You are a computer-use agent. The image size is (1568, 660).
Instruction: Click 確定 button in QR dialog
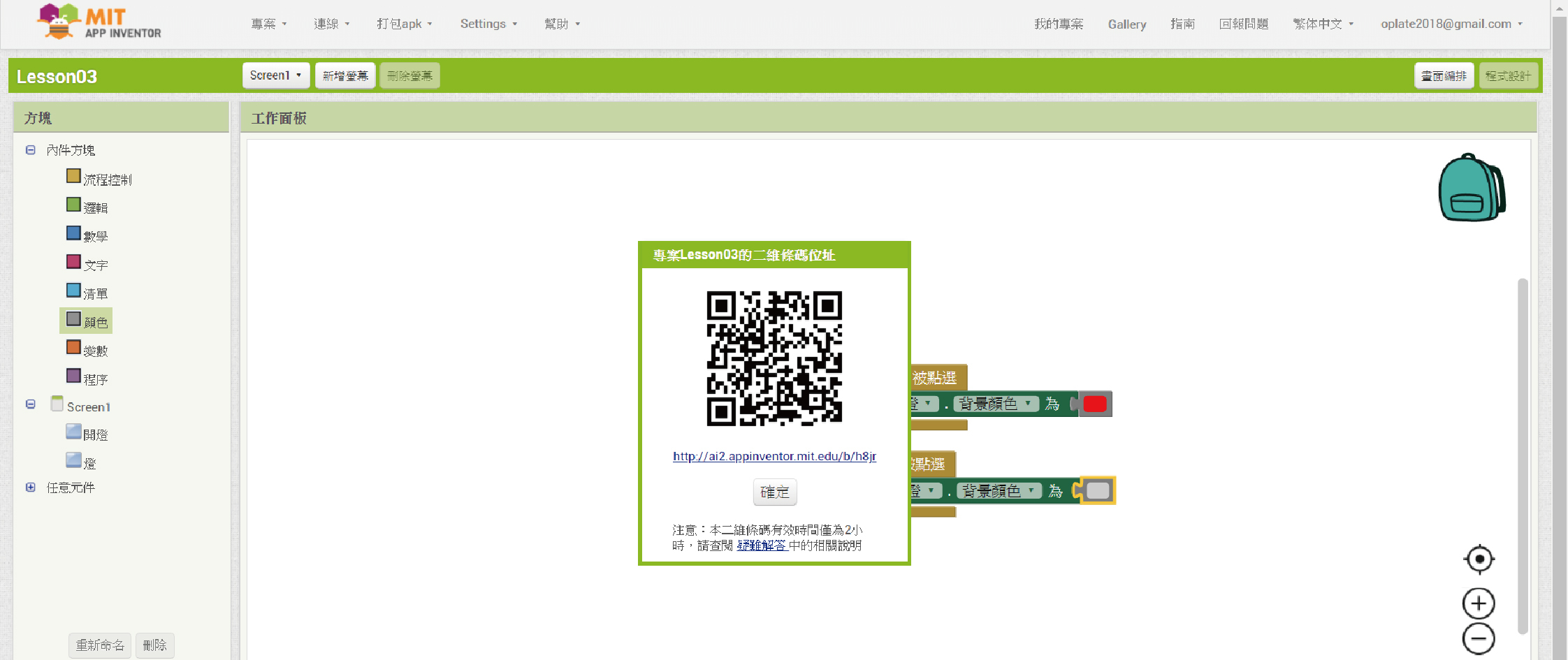pos(774,492)
